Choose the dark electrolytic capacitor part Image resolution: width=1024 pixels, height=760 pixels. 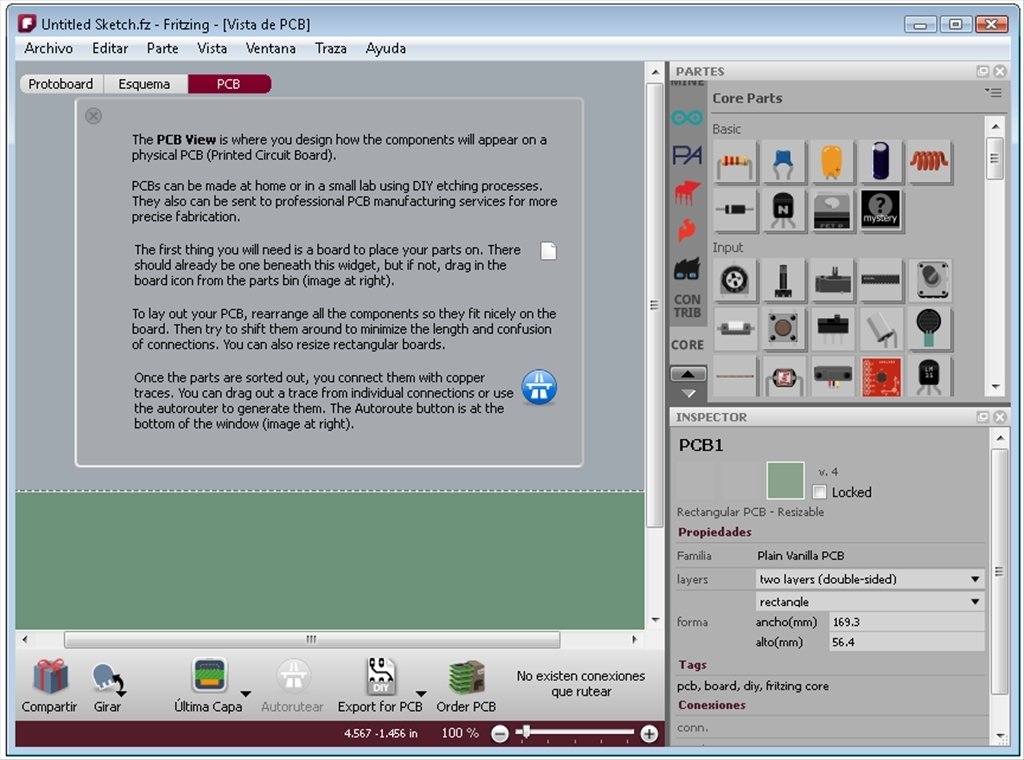880,162
